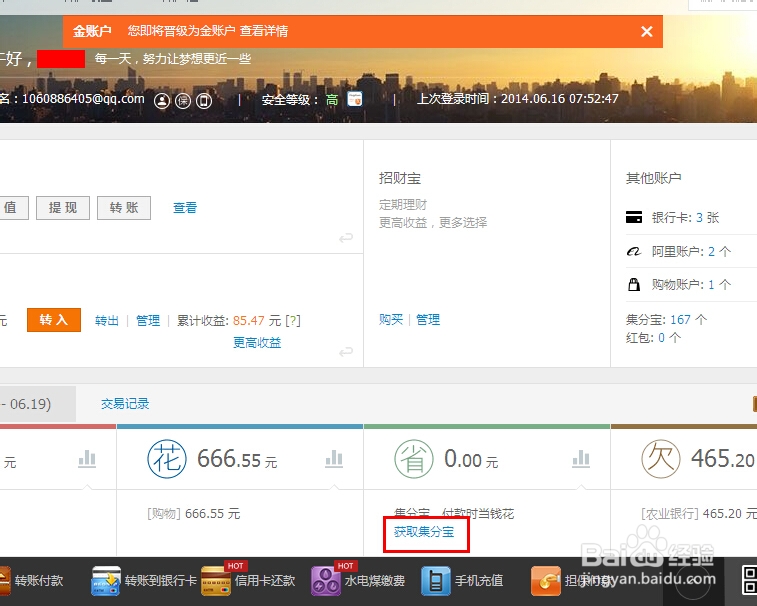Open bar chart icon beside 0.00 元
The height and width of the screenshot is (606, 757).
pos(581,459)
